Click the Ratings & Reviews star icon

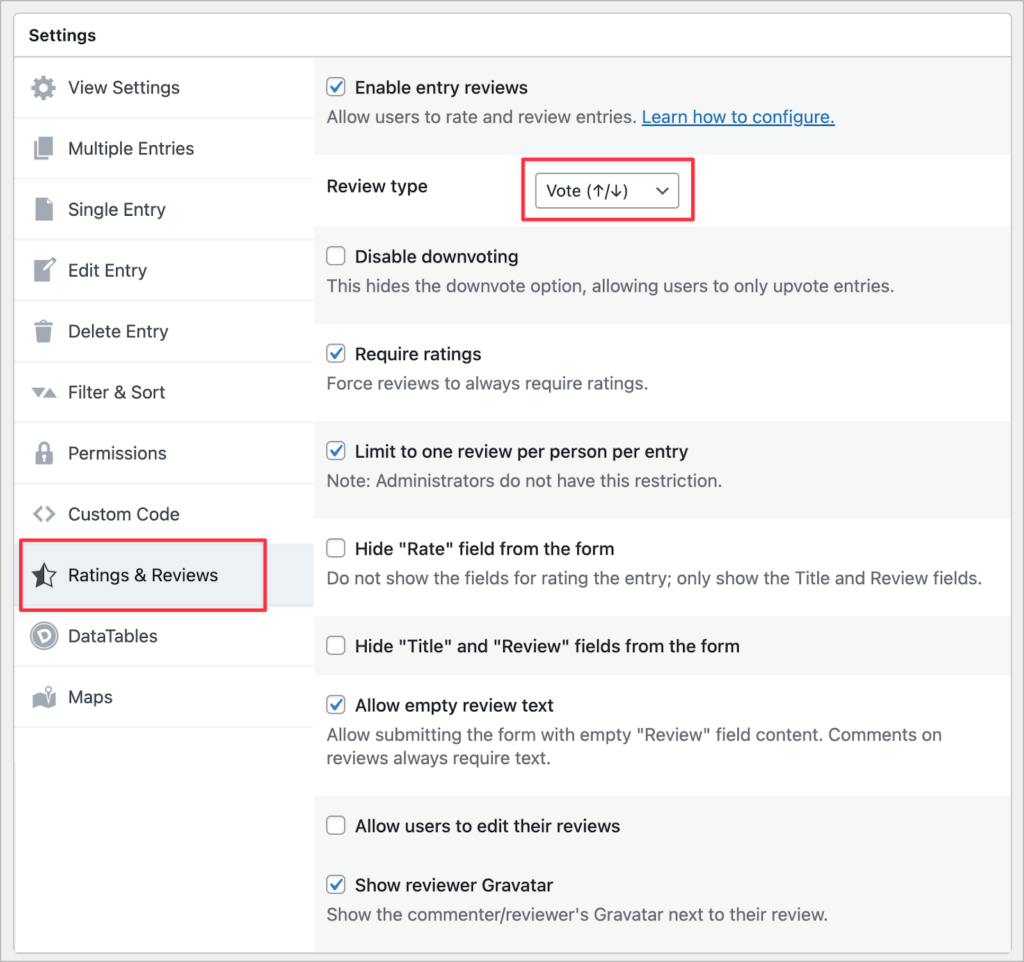(x=44, y=575)
